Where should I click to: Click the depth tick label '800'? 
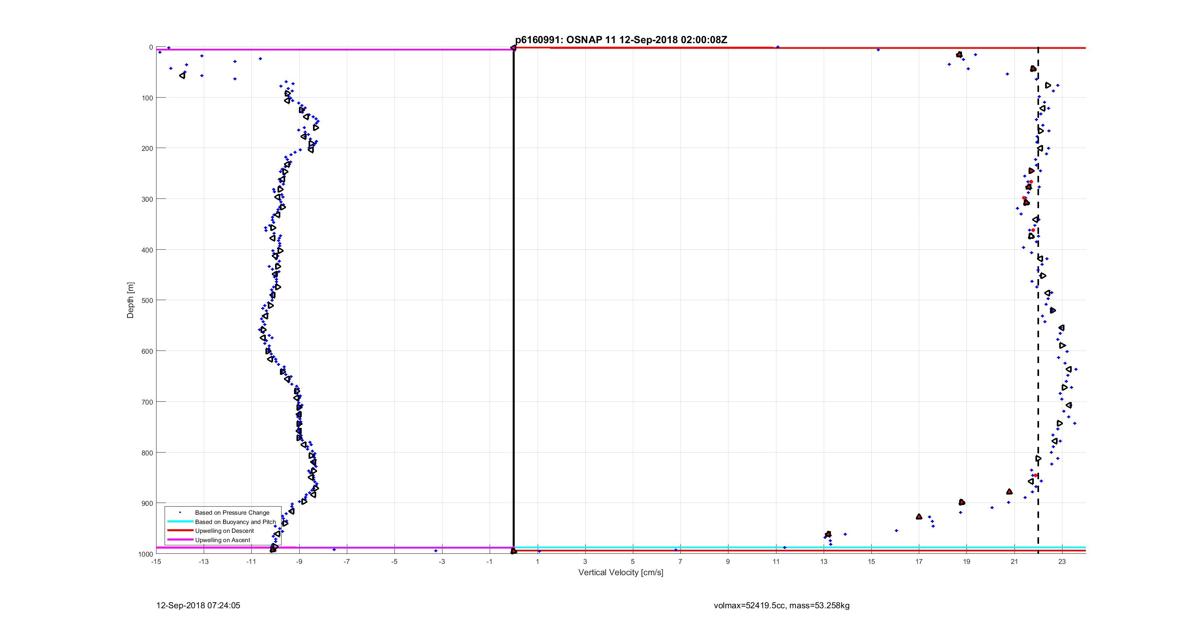click(x=146, y=453)
